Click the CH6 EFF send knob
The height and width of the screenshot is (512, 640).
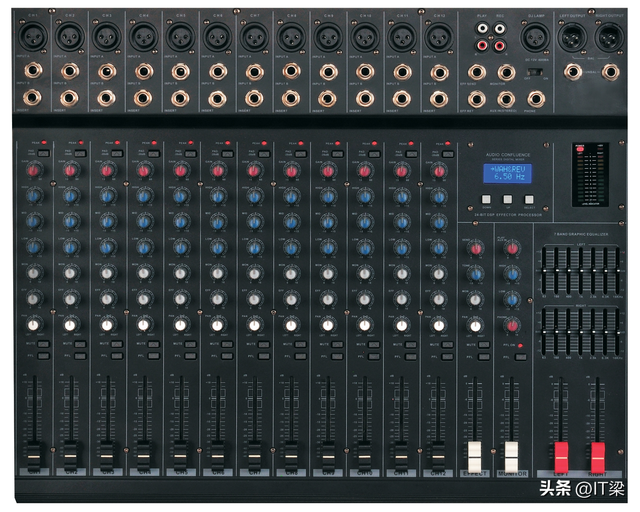tap(218, 299)
